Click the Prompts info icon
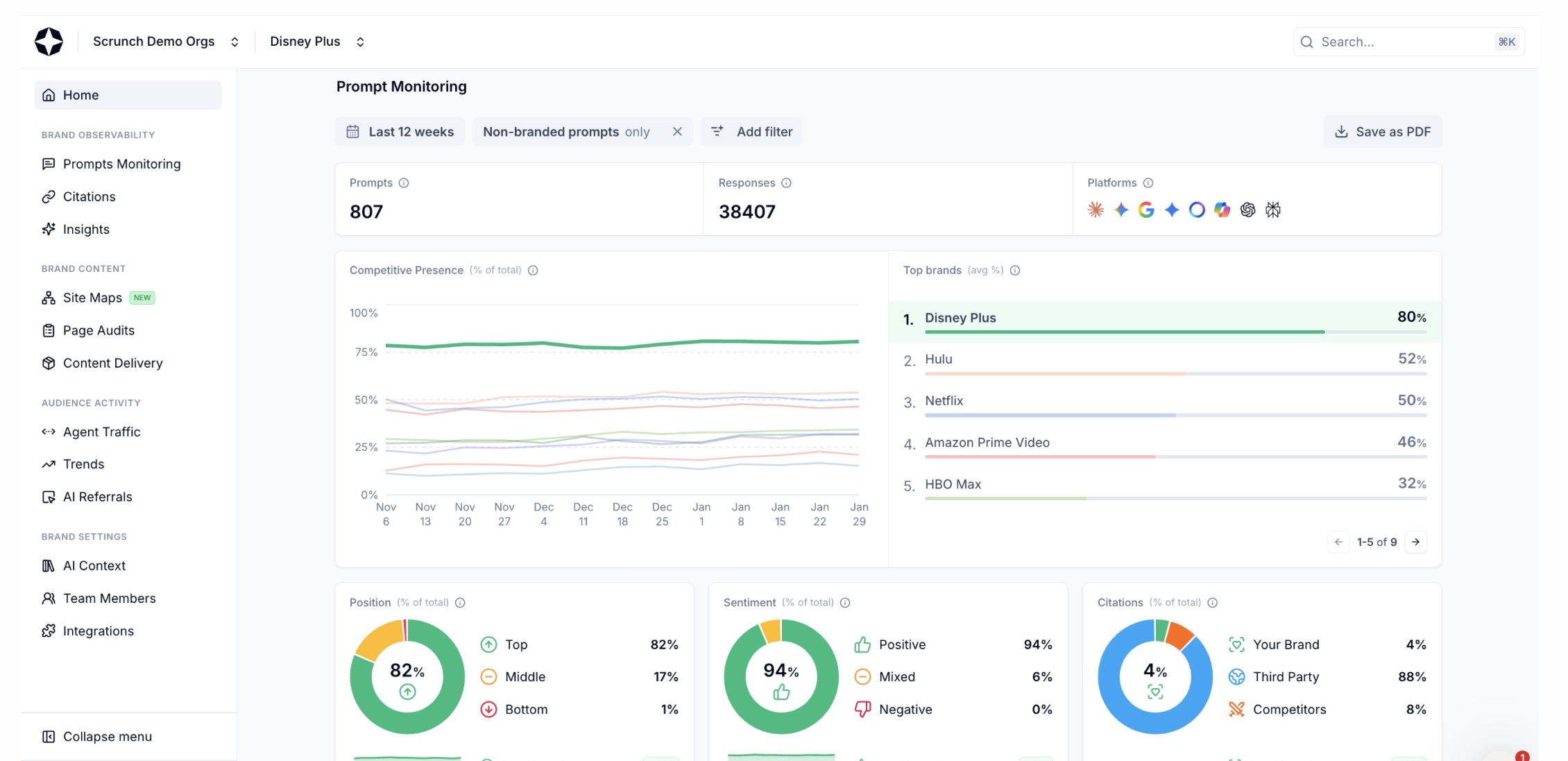This screenshot has width=1568, height=761. [404, 183]
